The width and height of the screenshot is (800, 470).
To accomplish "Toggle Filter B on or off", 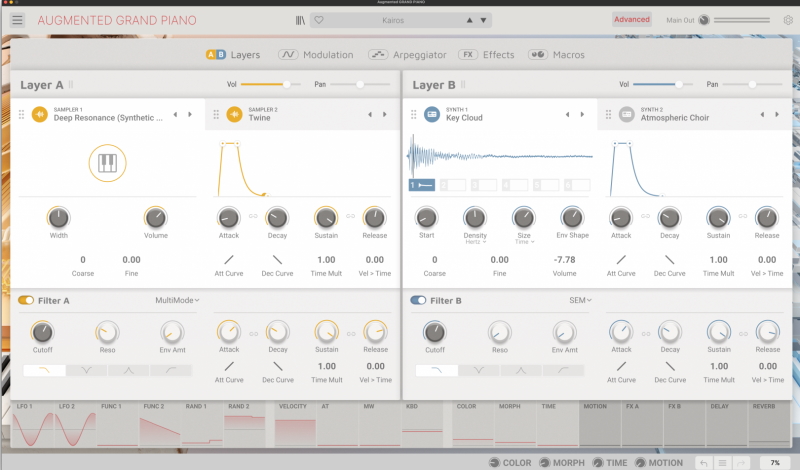I will tap(418, 300).
